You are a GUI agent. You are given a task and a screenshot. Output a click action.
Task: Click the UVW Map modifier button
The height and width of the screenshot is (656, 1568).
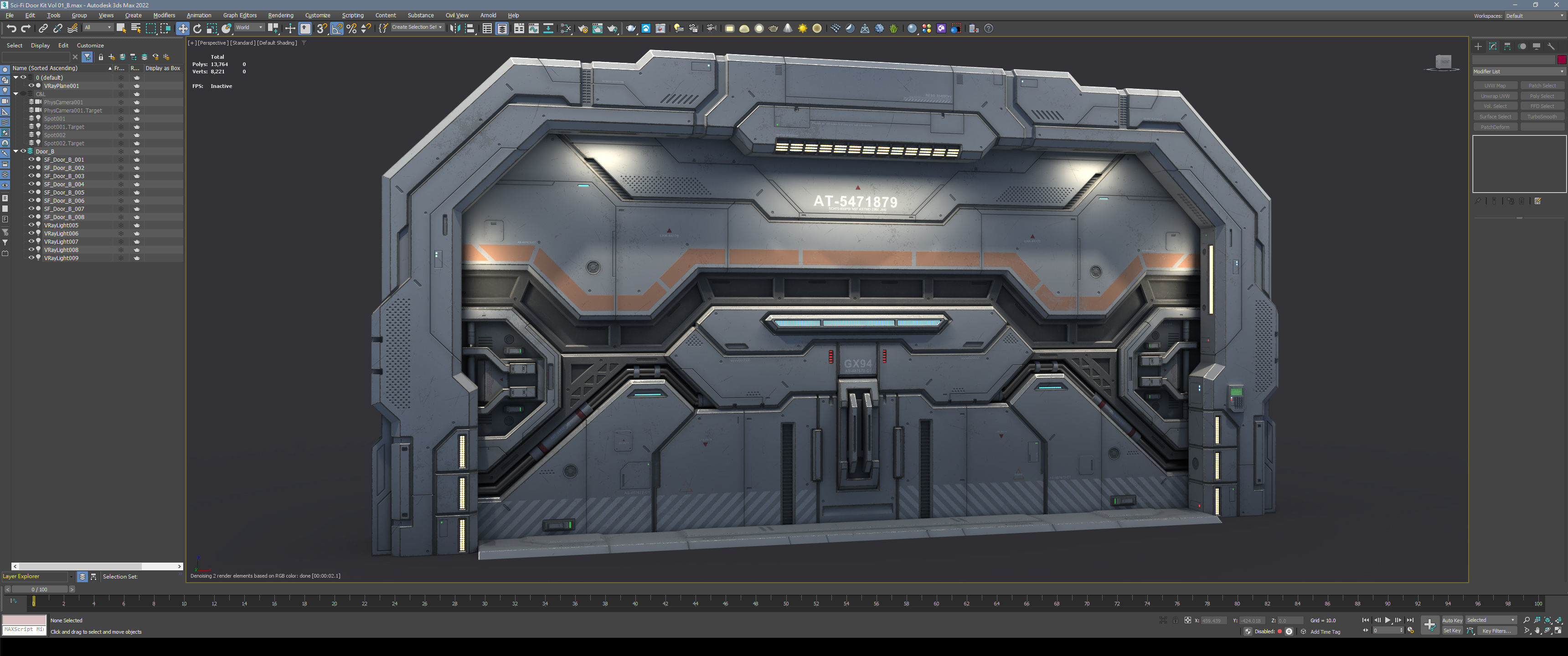pyautogui.click(x=1495, y=86)
